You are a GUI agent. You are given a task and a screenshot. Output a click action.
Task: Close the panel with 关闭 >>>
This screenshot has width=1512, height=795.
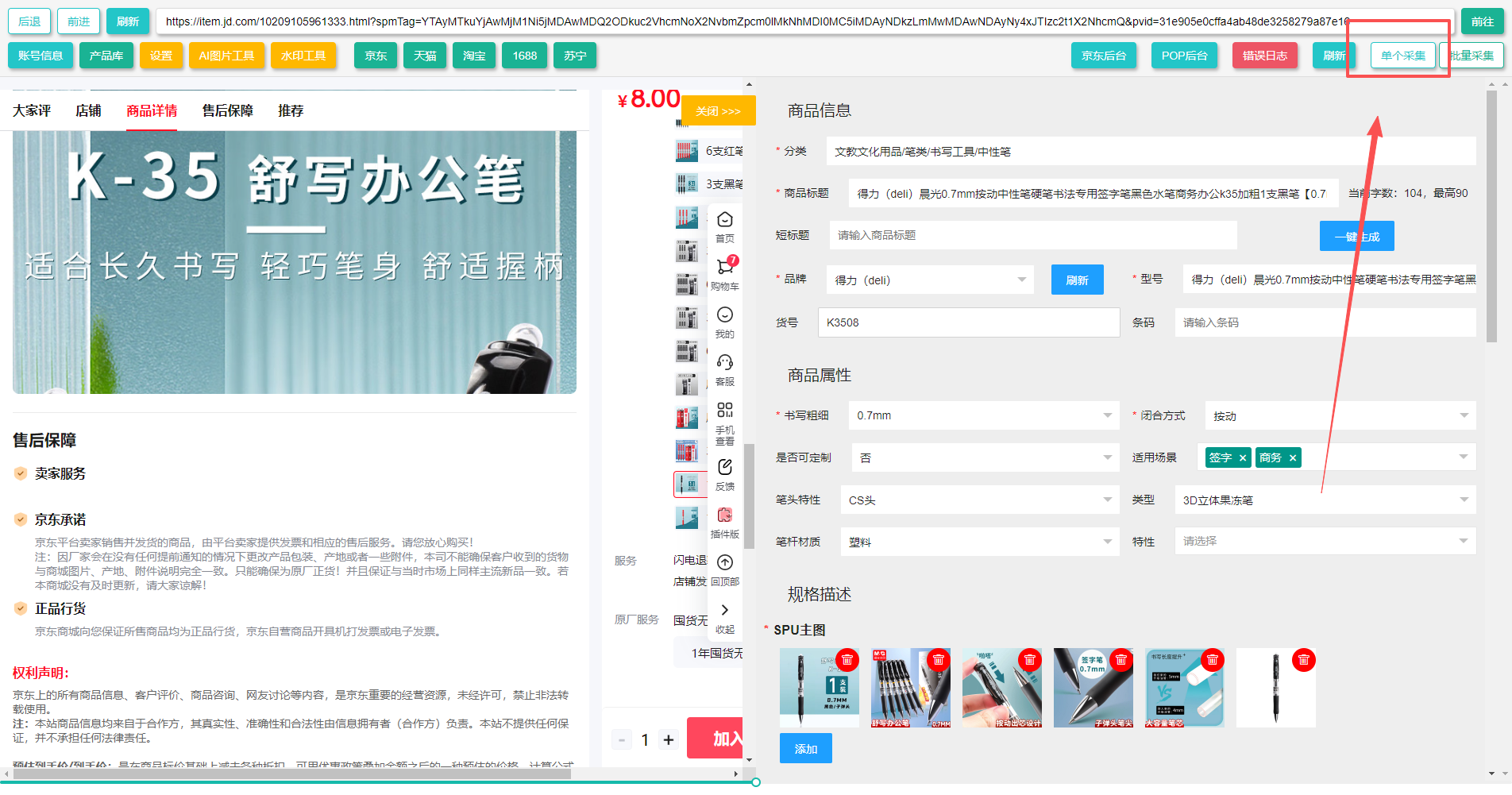pyautogui.click(x=718, y=110)
